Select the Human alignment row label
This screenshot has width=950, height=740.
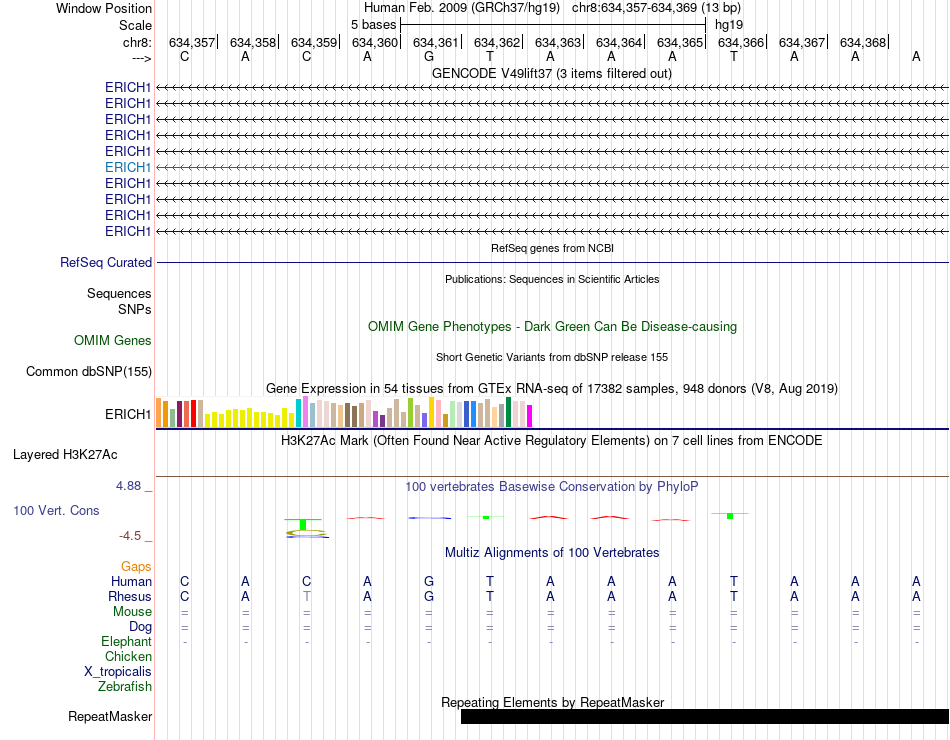(x=131, y=581)
